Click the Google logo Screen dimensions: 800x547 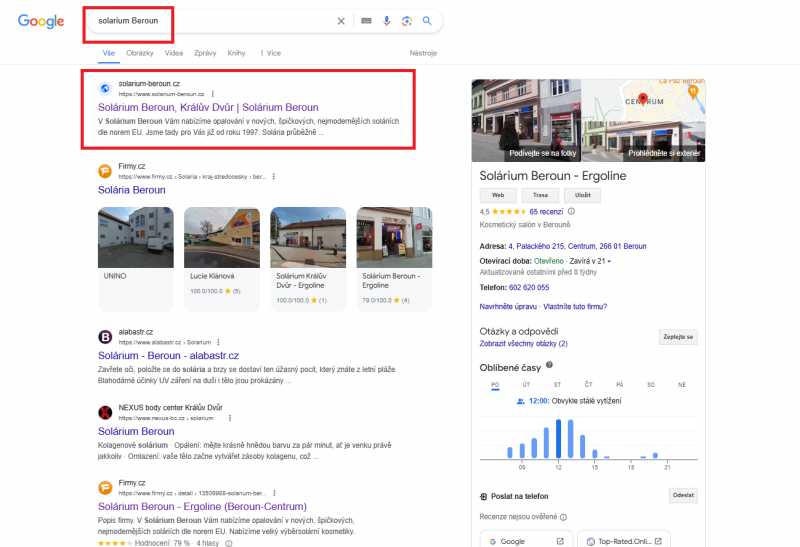pyautogui.click(x=41, y=21)
